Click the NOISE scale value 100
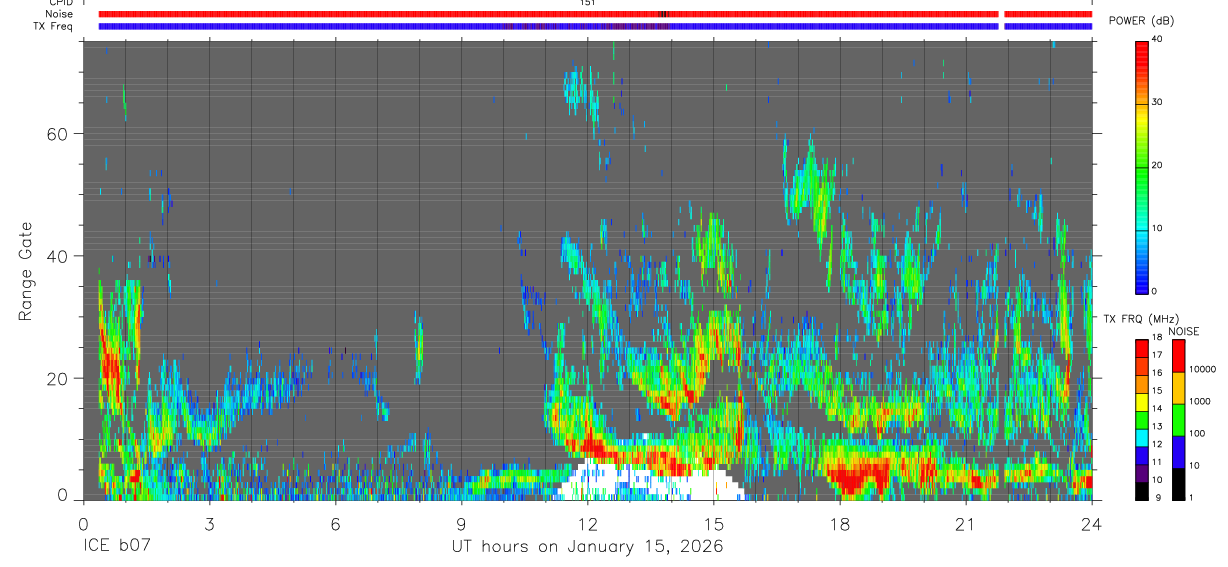The image size is (1228, 567). (1198, 433)
